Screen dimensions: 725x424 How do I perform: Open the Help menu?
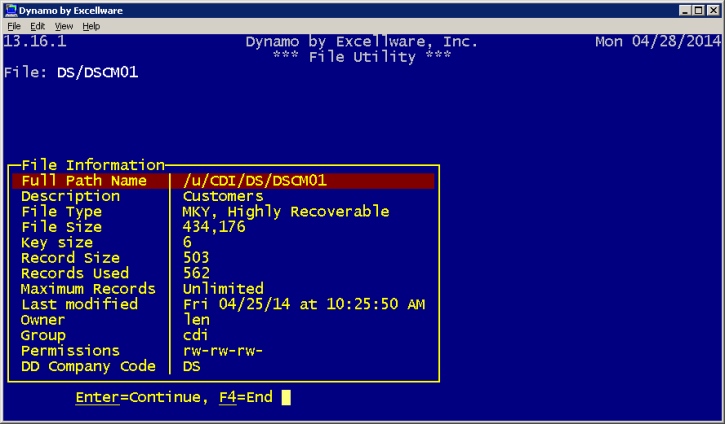point(91,26)
